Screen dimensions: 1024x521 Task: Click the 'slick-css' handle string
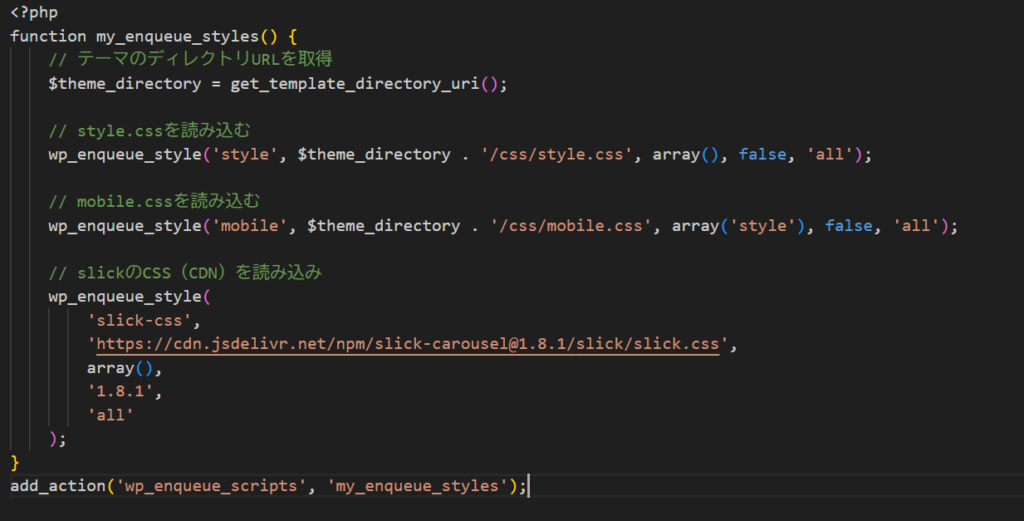[x=144, y=321]
